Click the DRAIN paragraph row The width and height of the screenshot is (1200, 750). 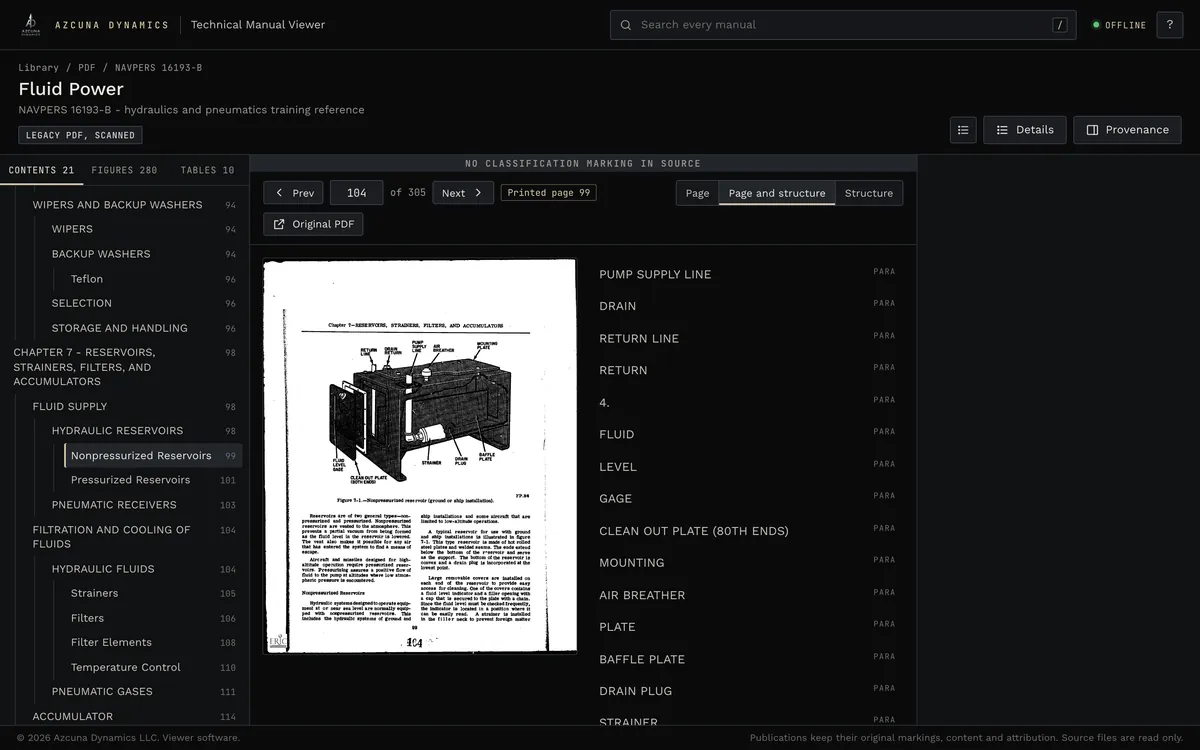[x=747, y=306]
